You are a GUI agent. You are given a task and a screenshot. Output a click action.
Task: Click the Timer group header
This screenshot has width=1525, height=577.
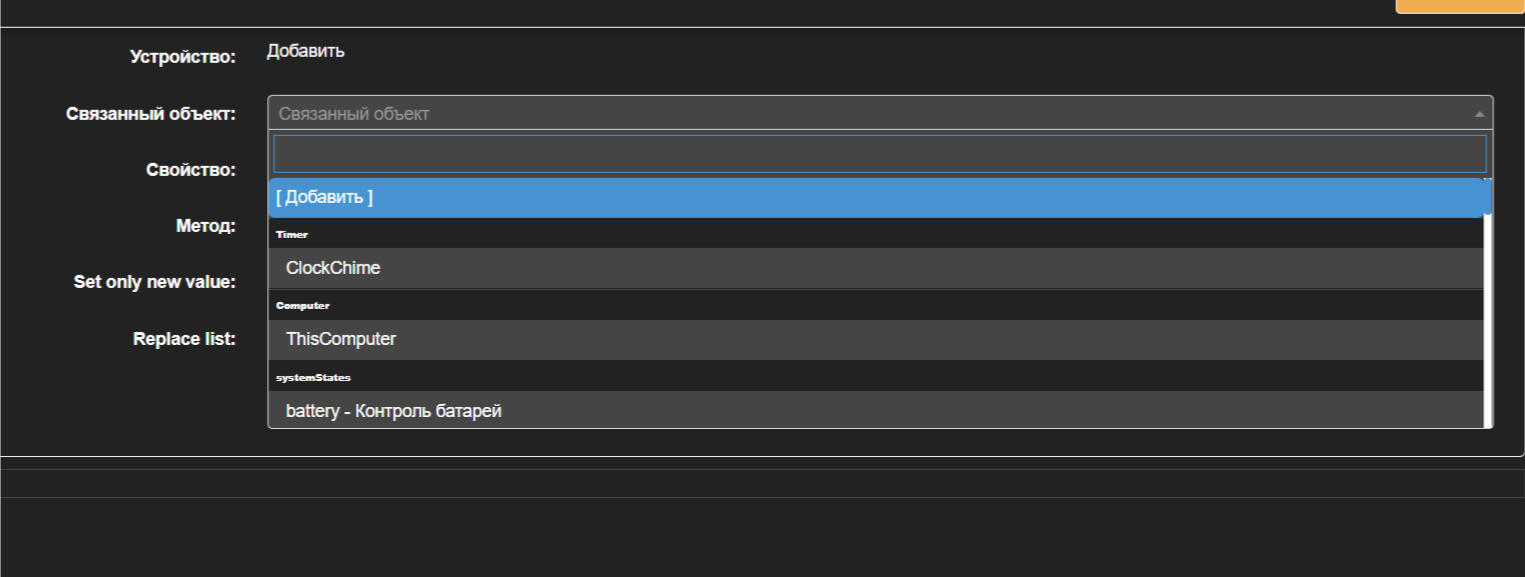pyautogui.click(x=292, y=233)
